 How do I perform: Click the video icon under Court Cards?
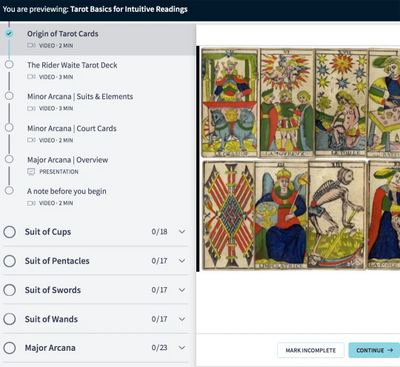[x=31, y=140]
